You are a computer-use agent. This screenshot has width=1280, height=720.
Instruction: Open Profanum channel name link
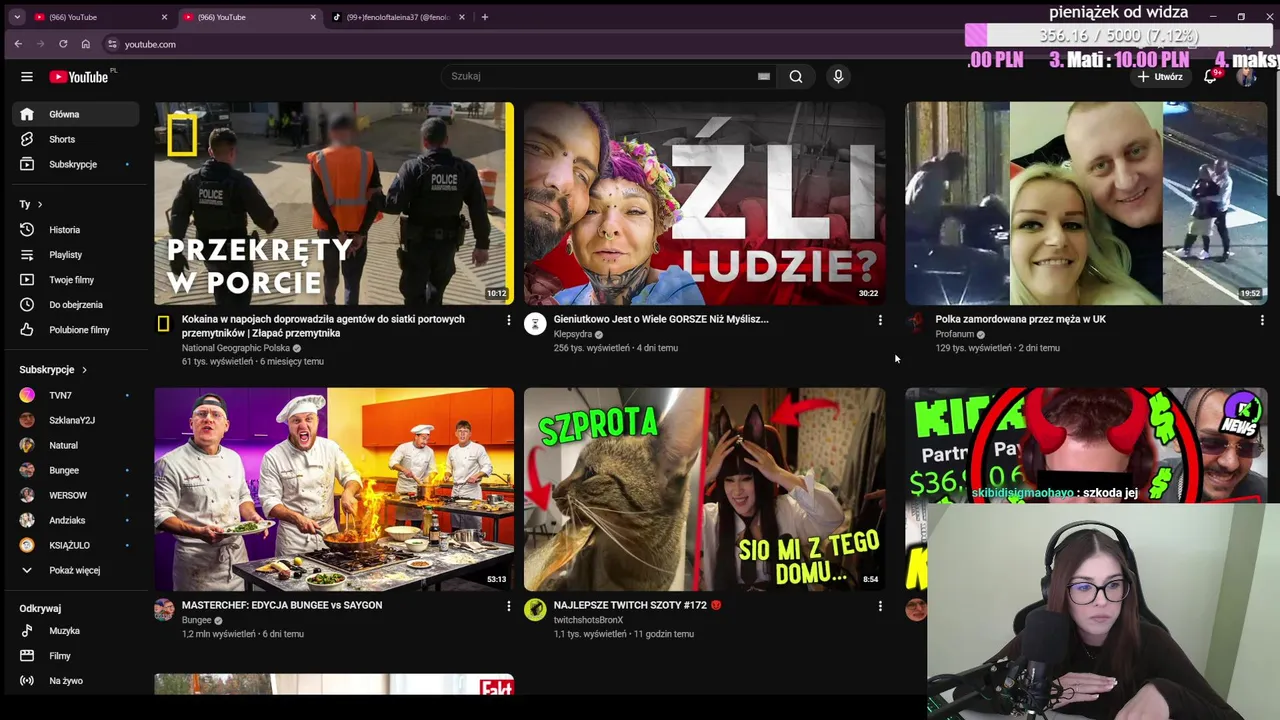pyautogui.click(x=955, y=334)
